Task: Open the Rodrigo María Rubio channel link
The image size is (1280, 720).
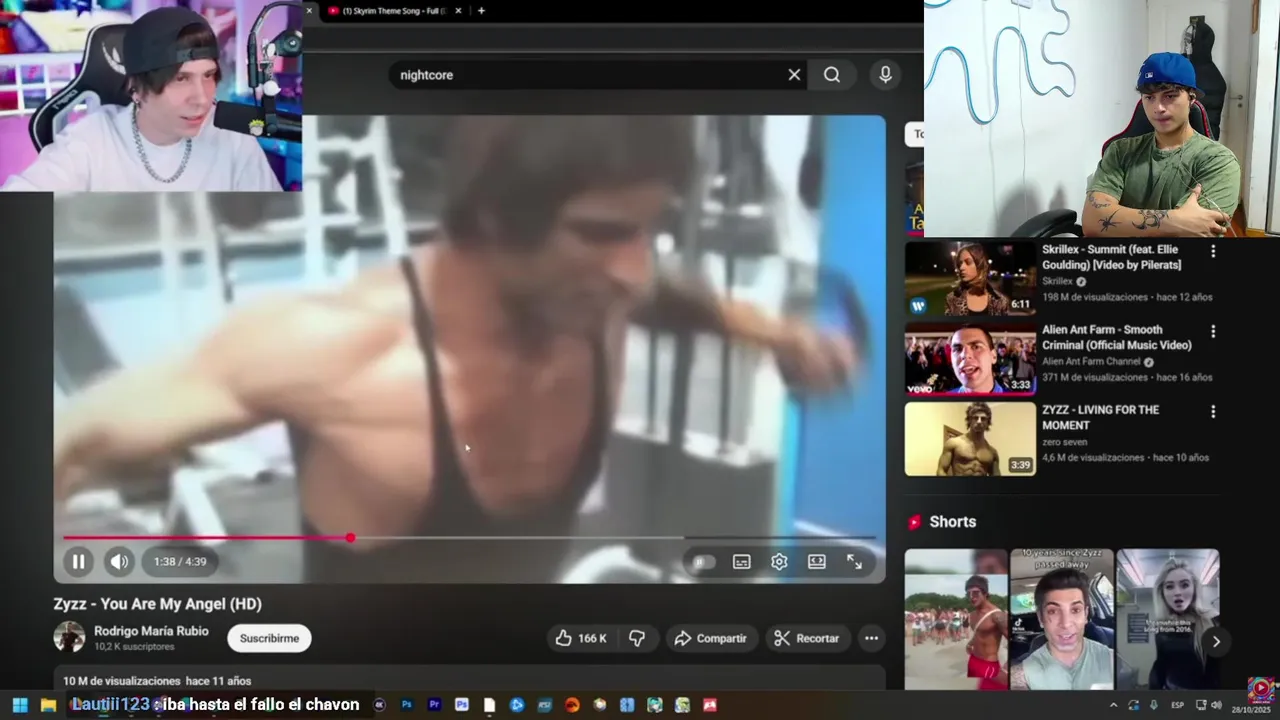Action: click(x=151, y=631)
